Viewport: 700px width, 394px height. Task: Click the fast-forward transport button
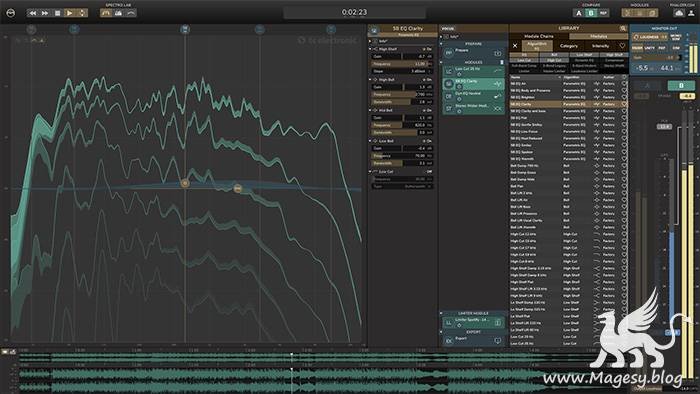(45, 13)
